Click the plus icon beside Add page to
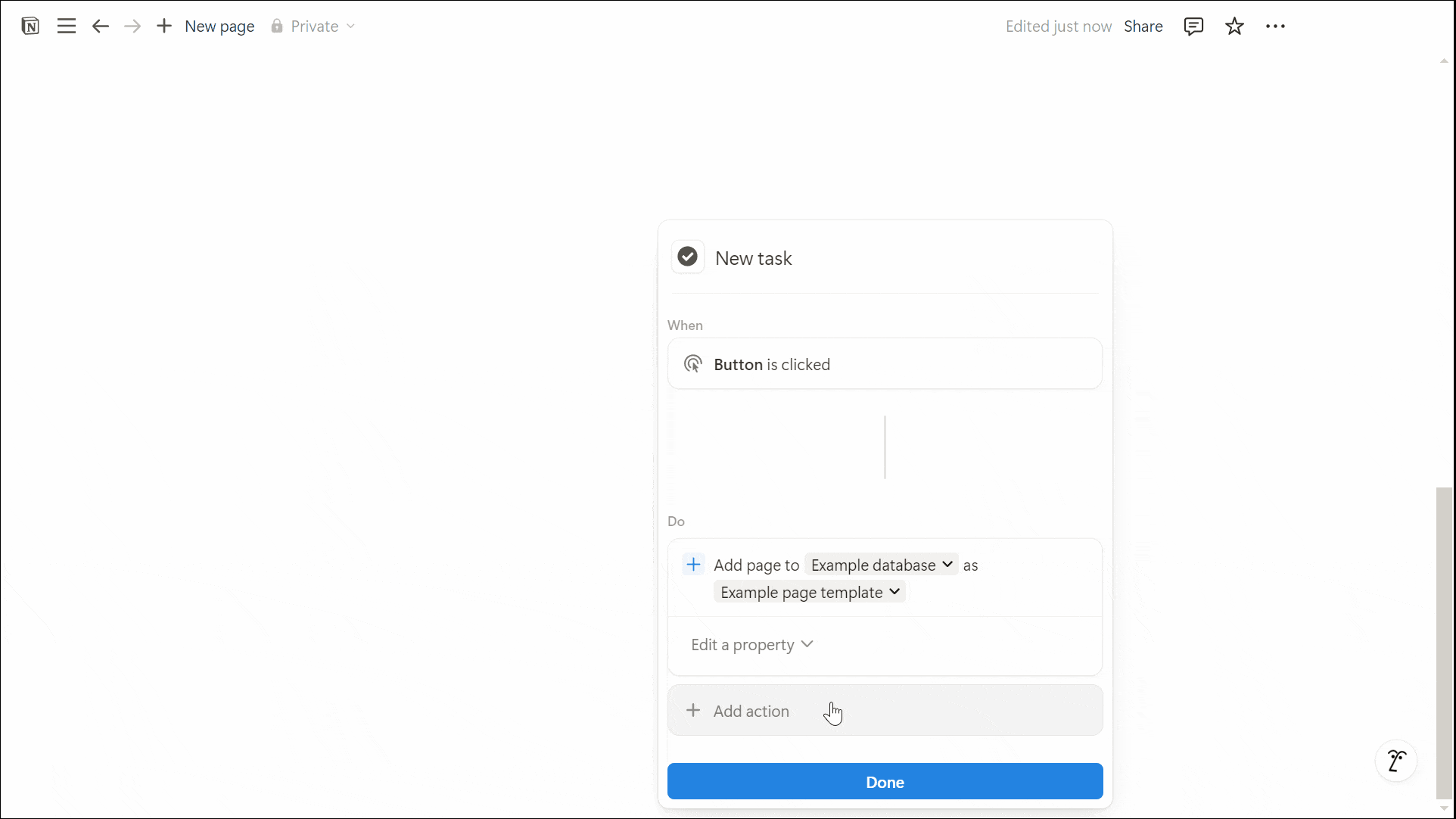 (x=693, y=565)
